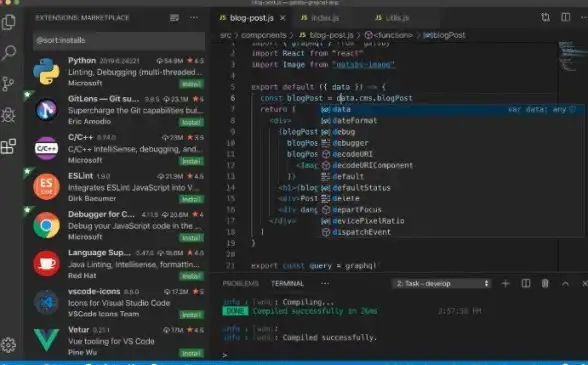Image resolution: width=588 pixels, height=365 pixels.
Task: Click the Open Changes icon in the editor toolbar
Action: coord(546,17)
